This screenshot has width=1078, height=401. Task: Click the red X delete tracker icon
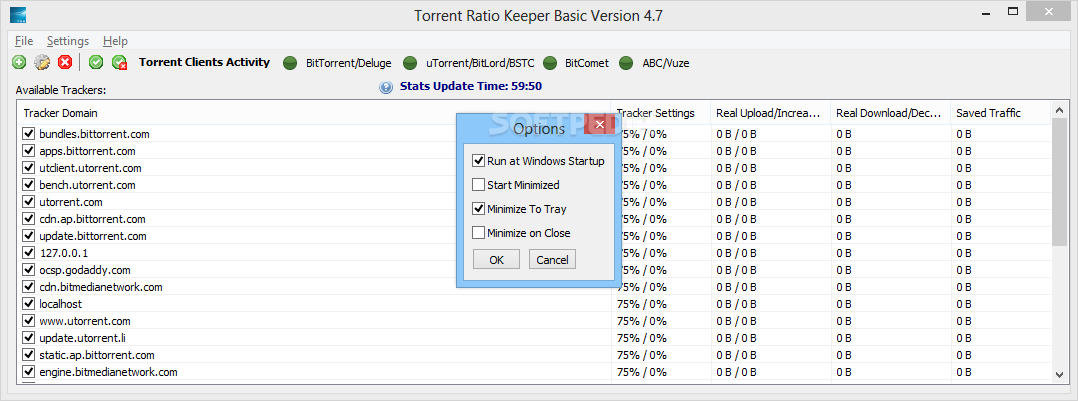[65, 63]
